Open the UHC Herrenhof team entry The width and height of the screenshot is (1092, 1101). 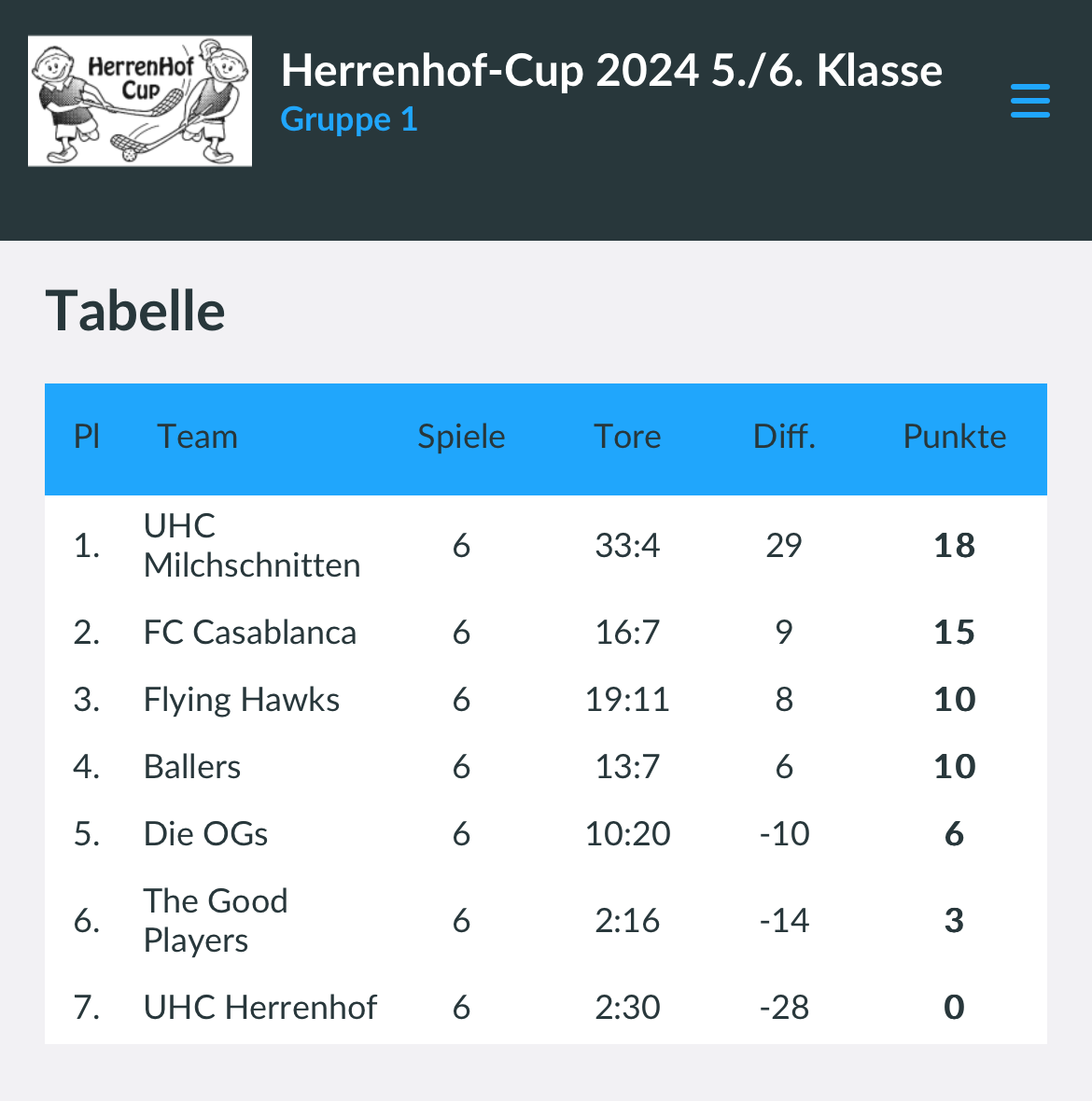click(x=259, y=1007)
